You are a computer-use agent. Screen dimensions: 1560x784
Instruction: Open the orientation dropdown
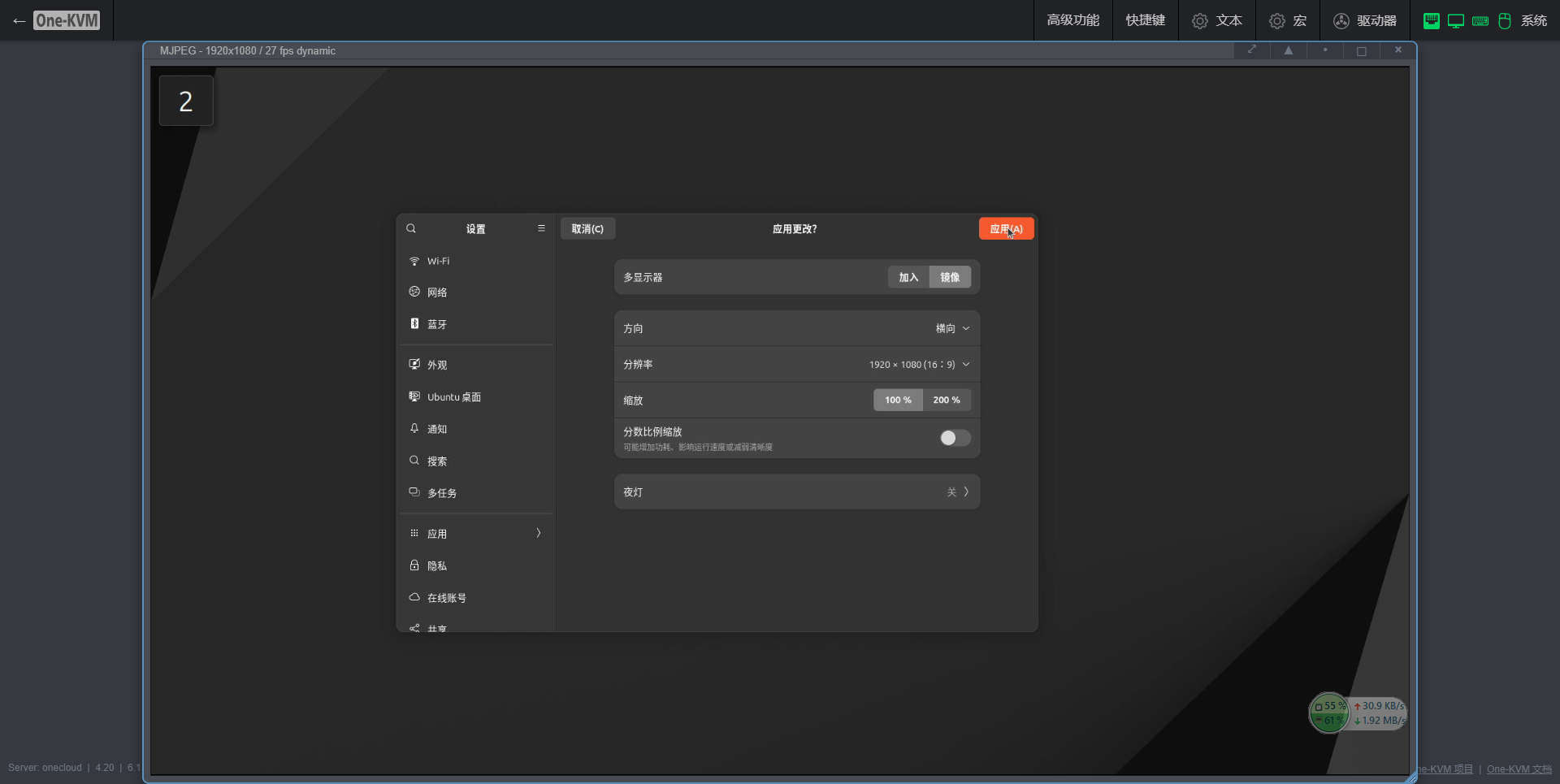(952, 328)
